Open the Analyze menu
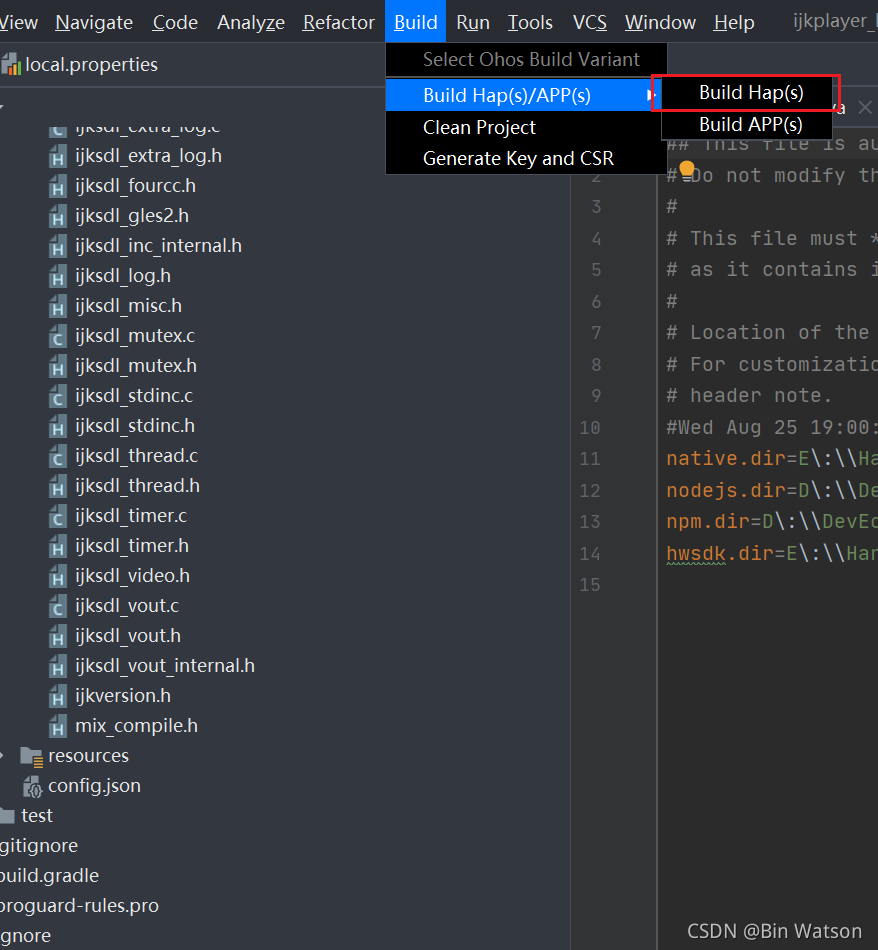Image resolution: width=878 pixels, height=950 pixels. click(251, 22)
